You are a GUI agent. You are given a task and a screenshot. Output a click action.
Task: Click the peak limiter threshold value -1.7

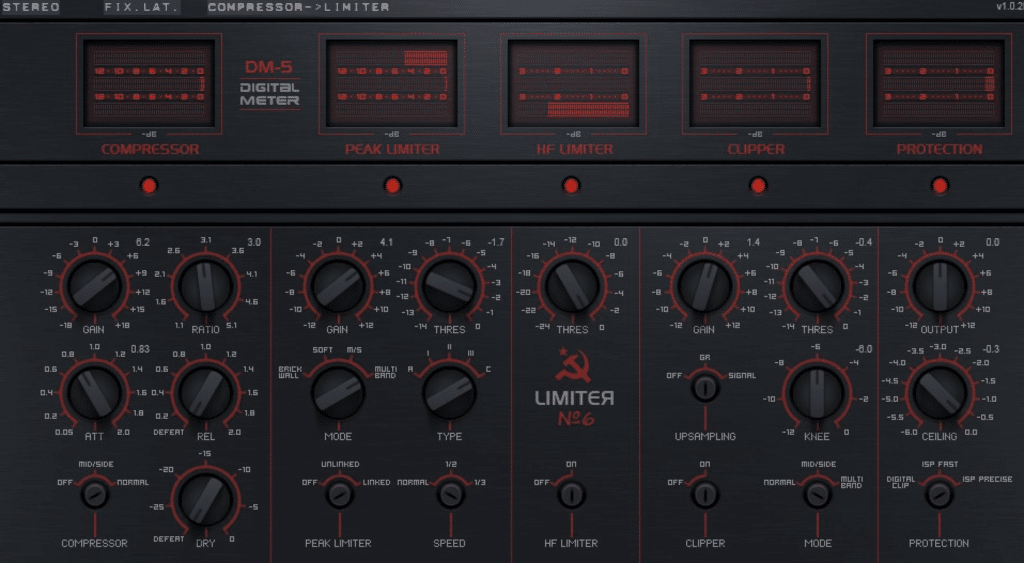[x=496, y=242]
